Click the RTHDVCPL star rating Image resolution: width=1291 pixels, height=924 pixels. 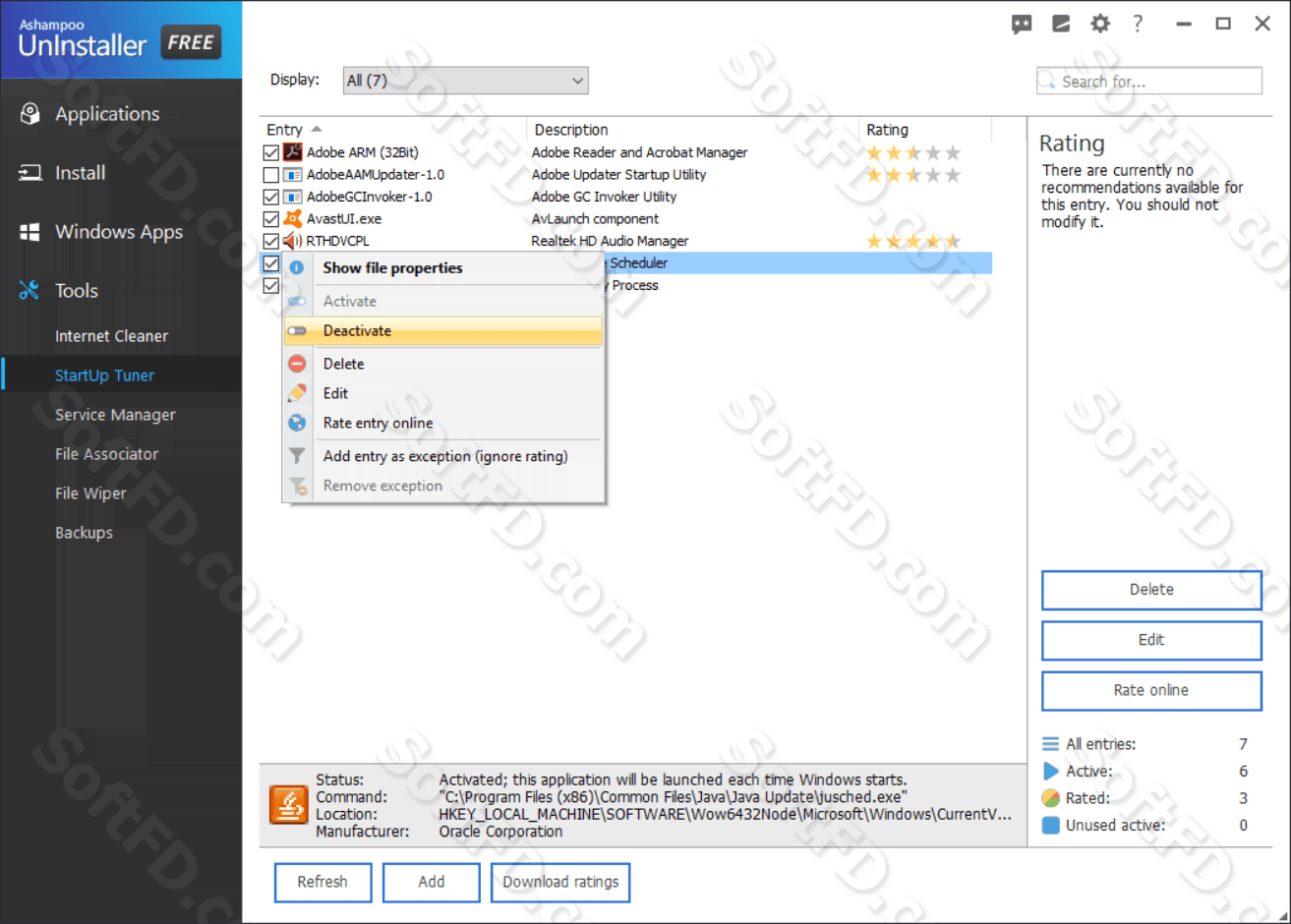[913, 241]
